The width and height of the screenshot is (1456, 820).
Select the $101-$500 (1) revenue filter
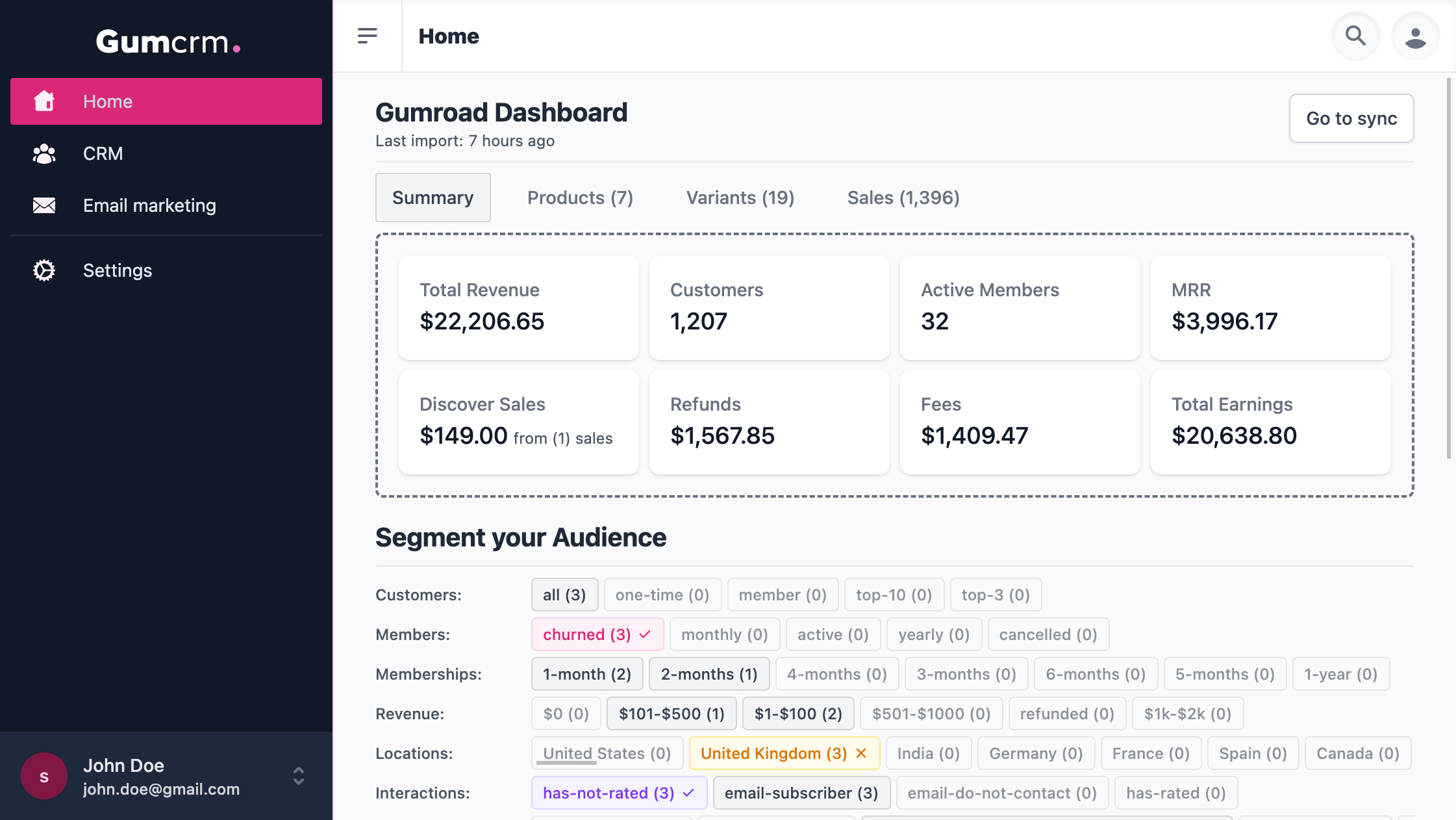[672, 713]
